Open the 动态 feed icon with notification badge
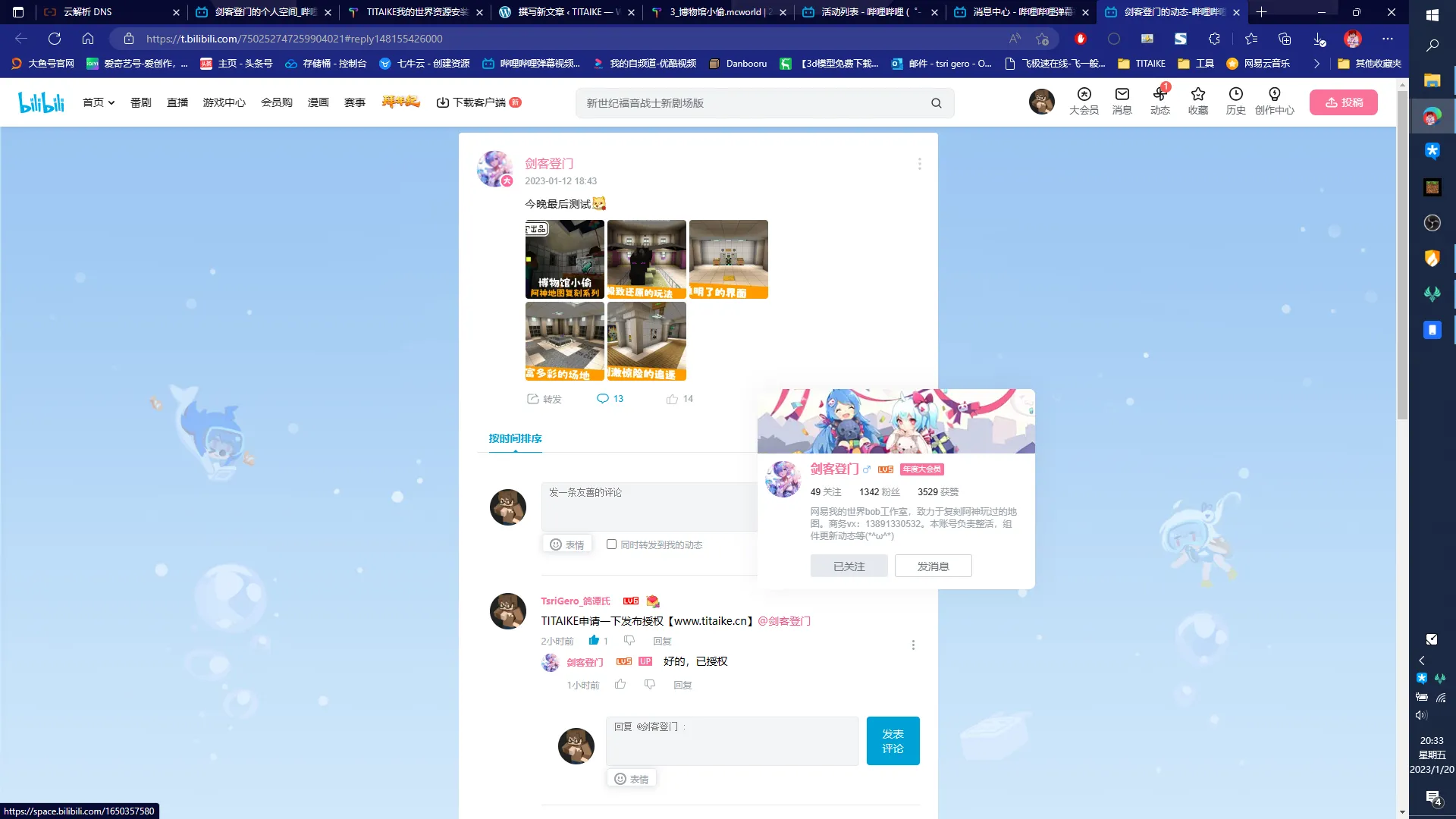Image resolution: width=1456 pixels, height=819 pixels. [x=1159, y=101]
